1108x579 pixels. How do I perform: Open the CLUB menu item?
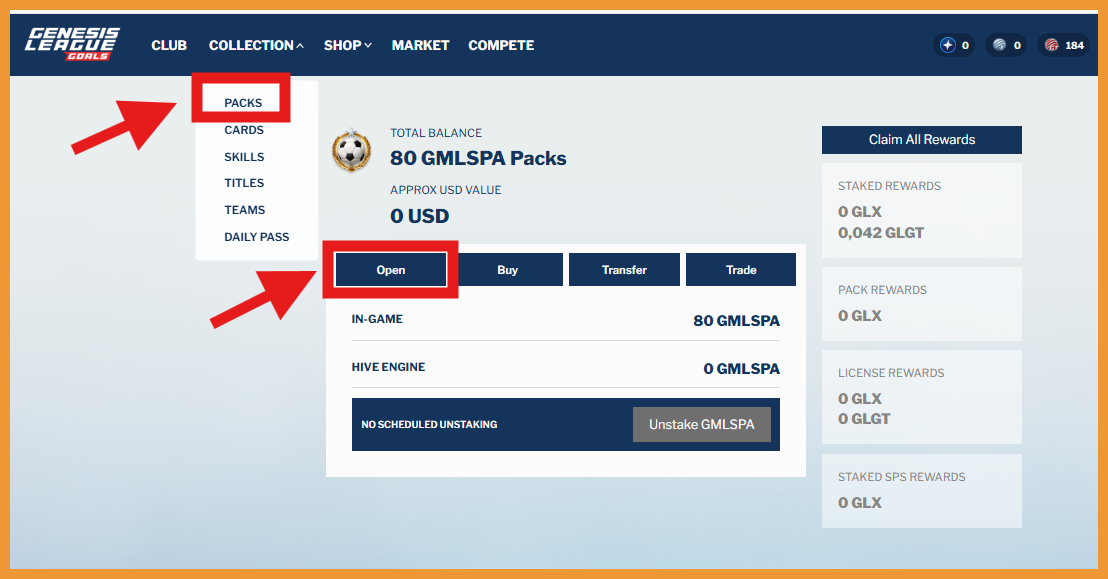coord(169,45)
